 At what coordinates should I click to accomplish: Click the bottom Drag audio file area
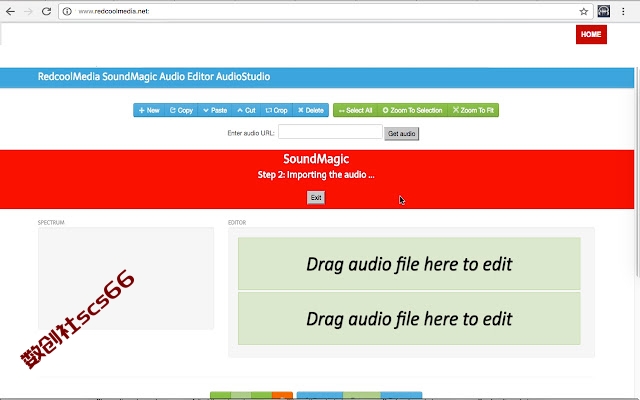pos(409,318)
